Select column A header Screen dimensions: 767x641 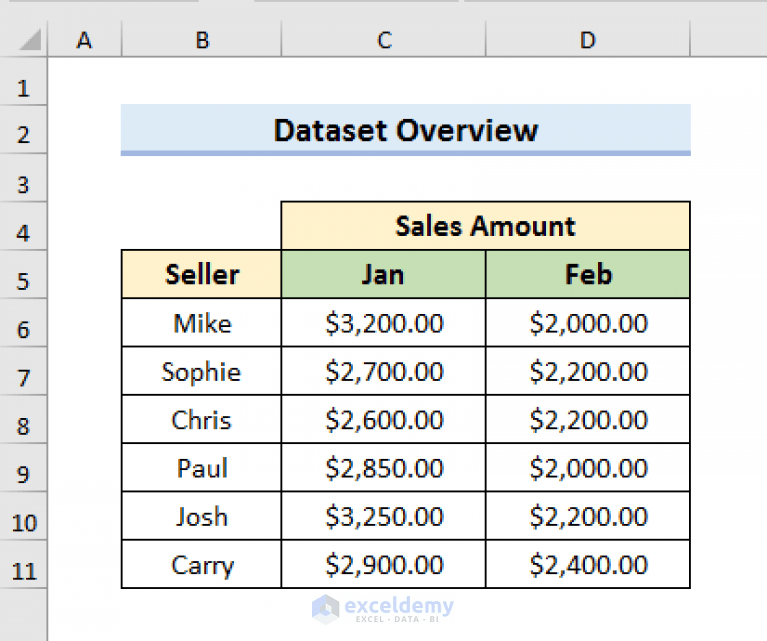point(85,39)
